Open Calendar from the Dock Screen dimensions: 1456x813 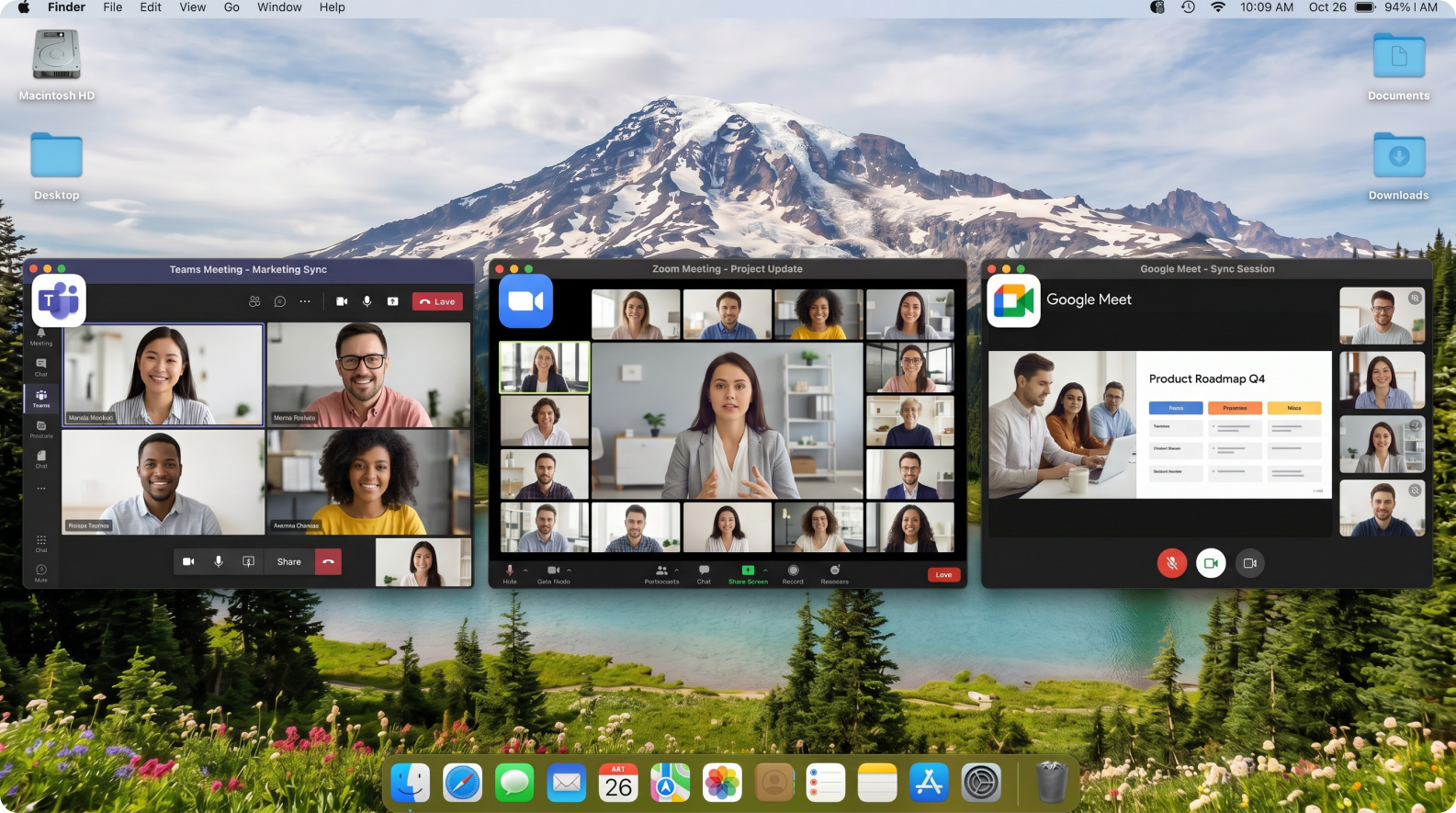click(618, 784)
